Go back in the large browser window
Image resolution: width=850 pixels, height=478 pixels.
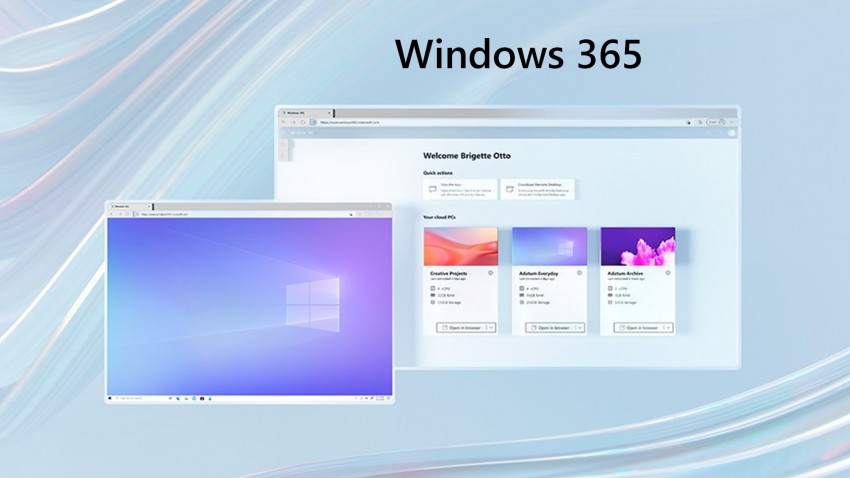[284, 122]
